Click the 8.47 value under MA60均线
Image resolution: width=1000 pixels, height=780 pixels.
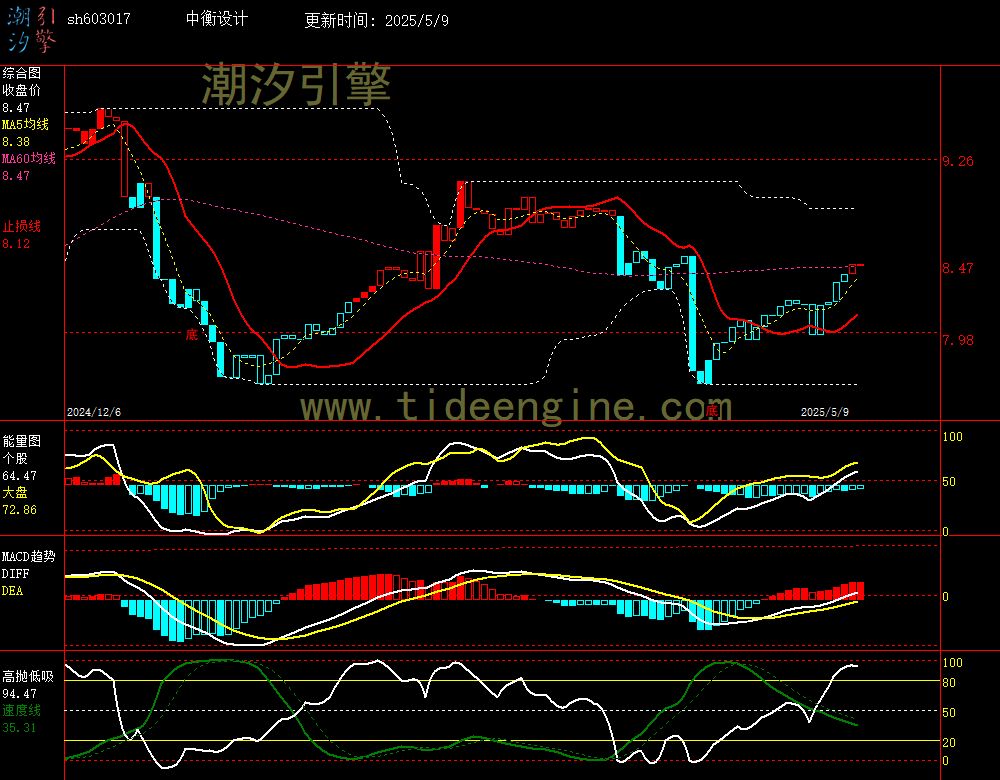(x=16, y=175)
